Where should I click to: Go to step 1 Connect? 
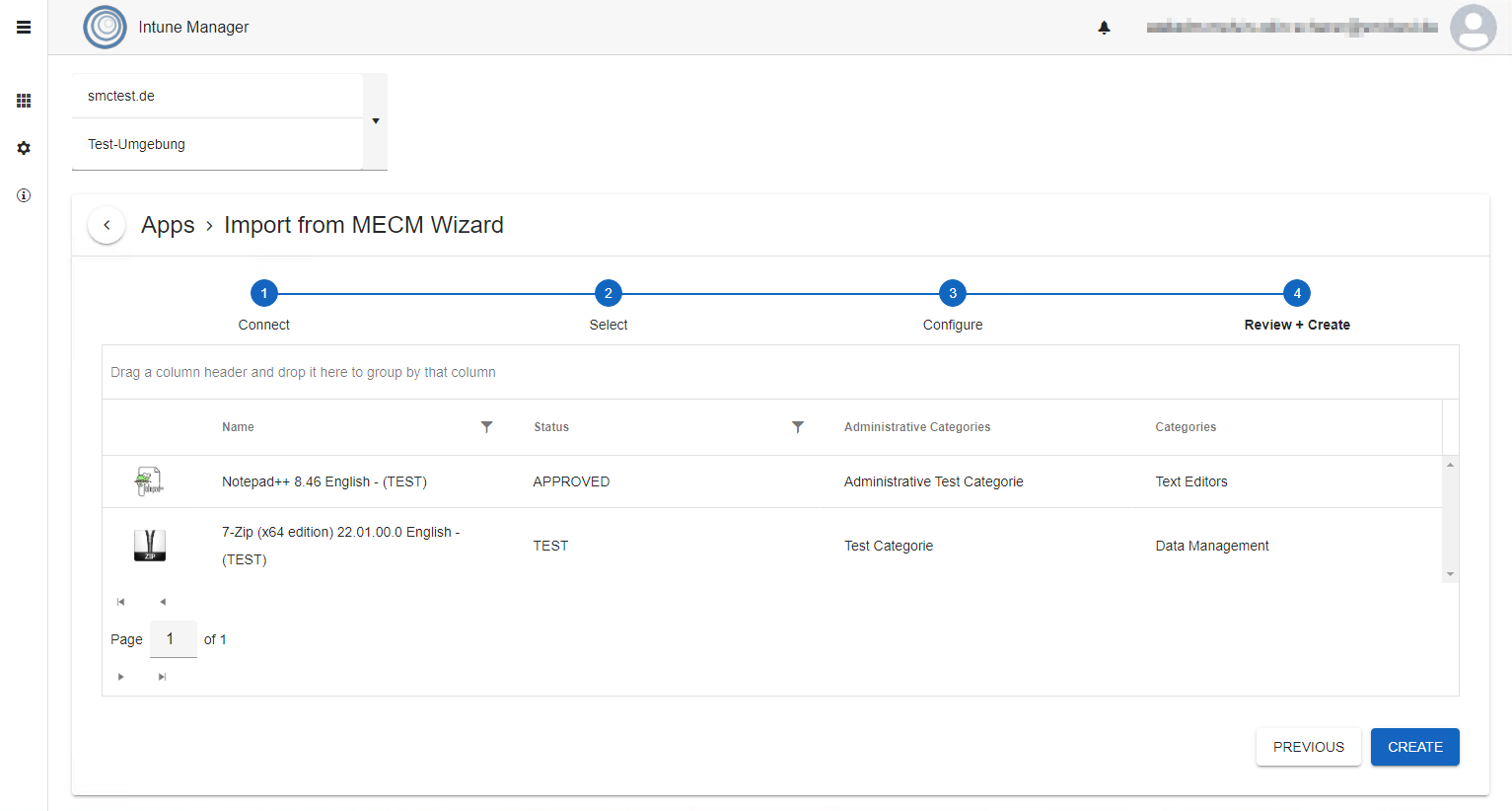(x=264, y=293)
